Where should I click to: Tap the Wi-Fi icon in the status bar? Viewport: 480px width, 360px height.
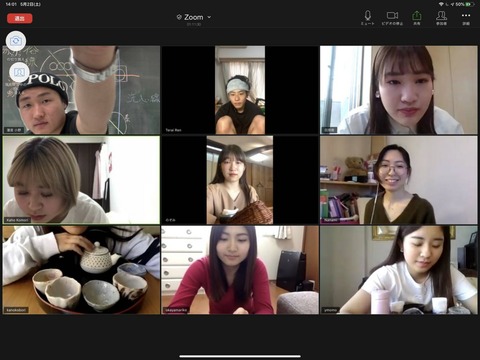442,4
